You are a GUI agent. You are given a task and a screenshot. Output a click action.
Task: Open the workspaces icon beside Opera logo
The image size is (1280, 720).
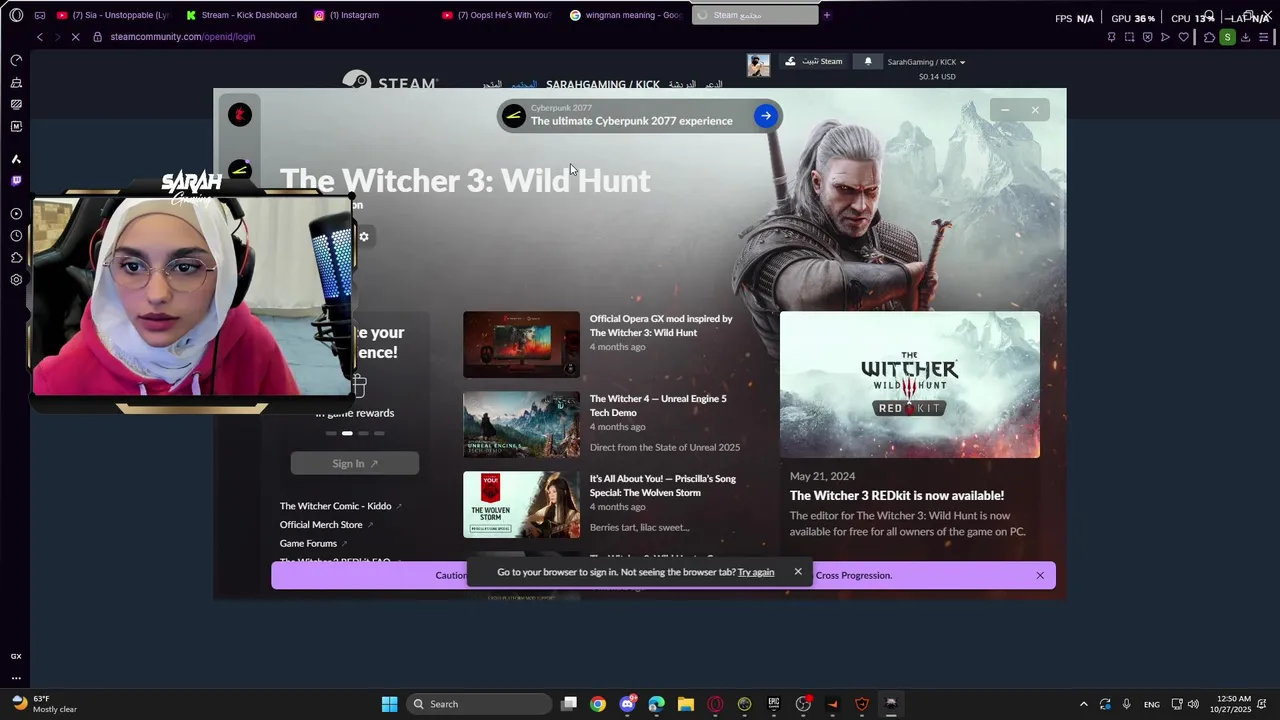[x=40, y=15]
